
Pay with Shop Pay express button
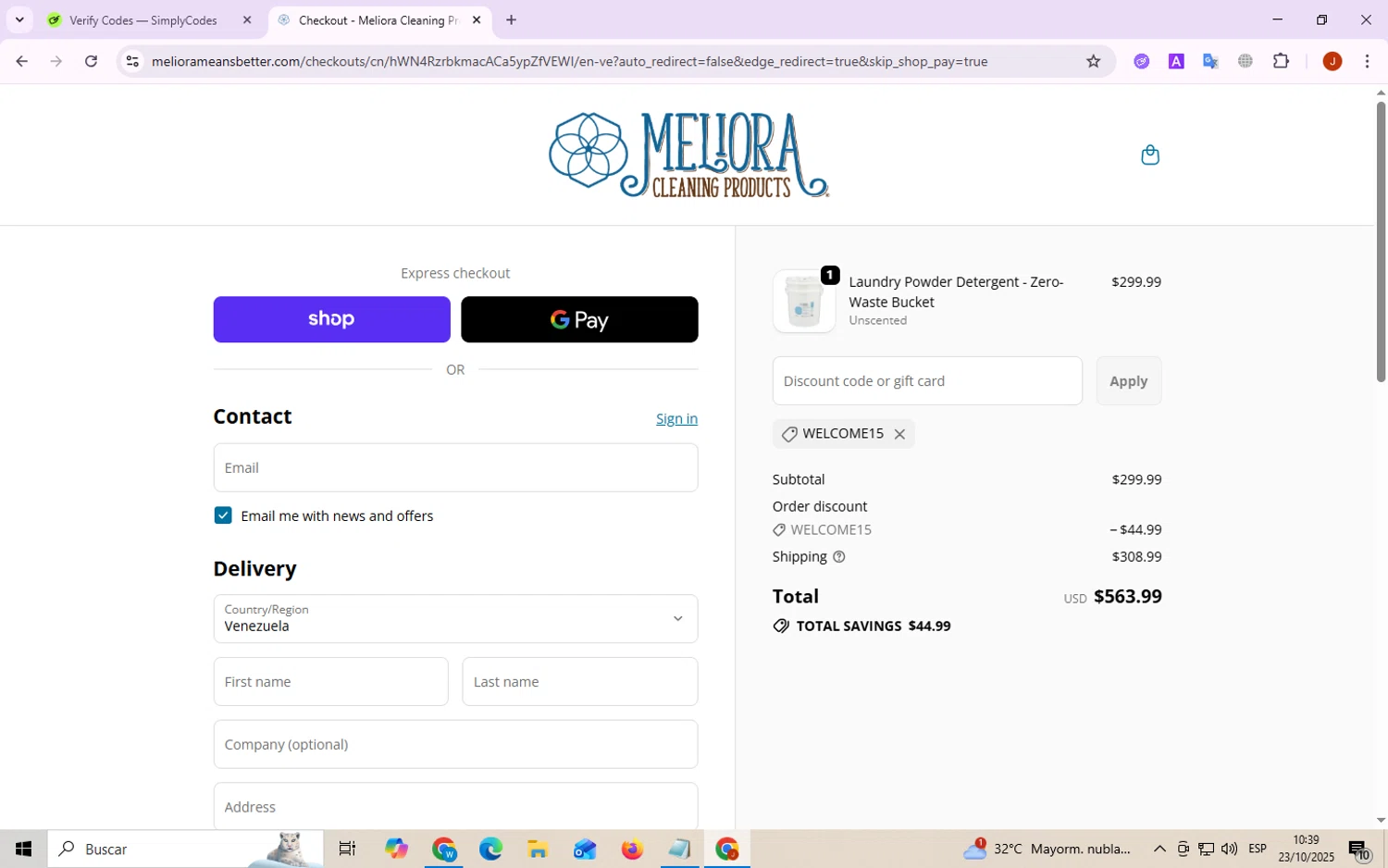[331, 319]
